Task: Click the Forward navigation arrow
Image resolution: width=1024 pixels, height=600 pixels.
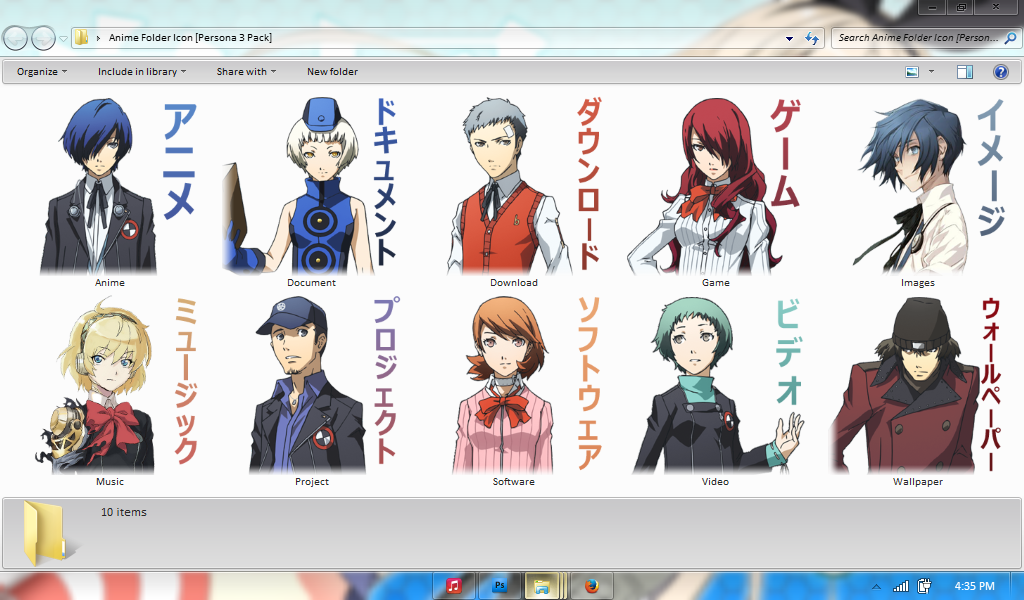Action: tap(43, 39)
